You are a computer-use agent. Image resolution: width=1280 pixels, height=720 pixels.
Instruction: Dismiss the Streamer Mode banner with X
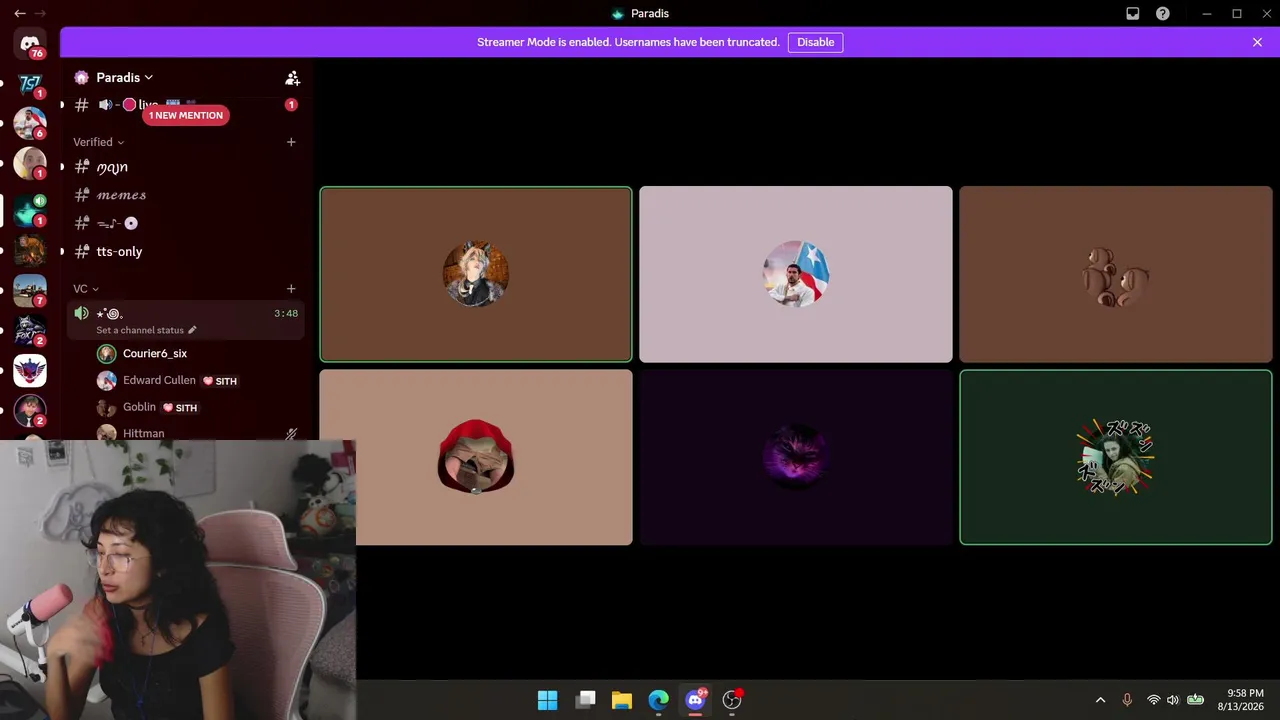click(1257, 42)
